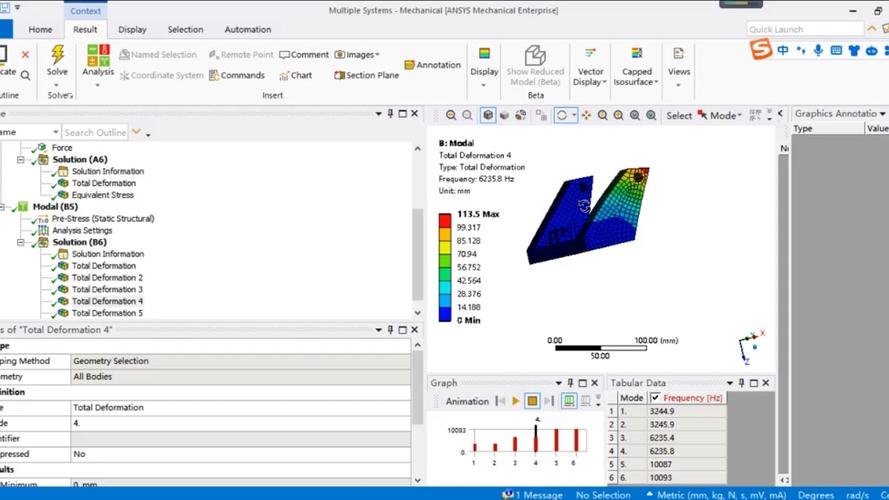Collapse the Solution (A6) node
This screenshot has height=500, width=889.
point(20,160)
